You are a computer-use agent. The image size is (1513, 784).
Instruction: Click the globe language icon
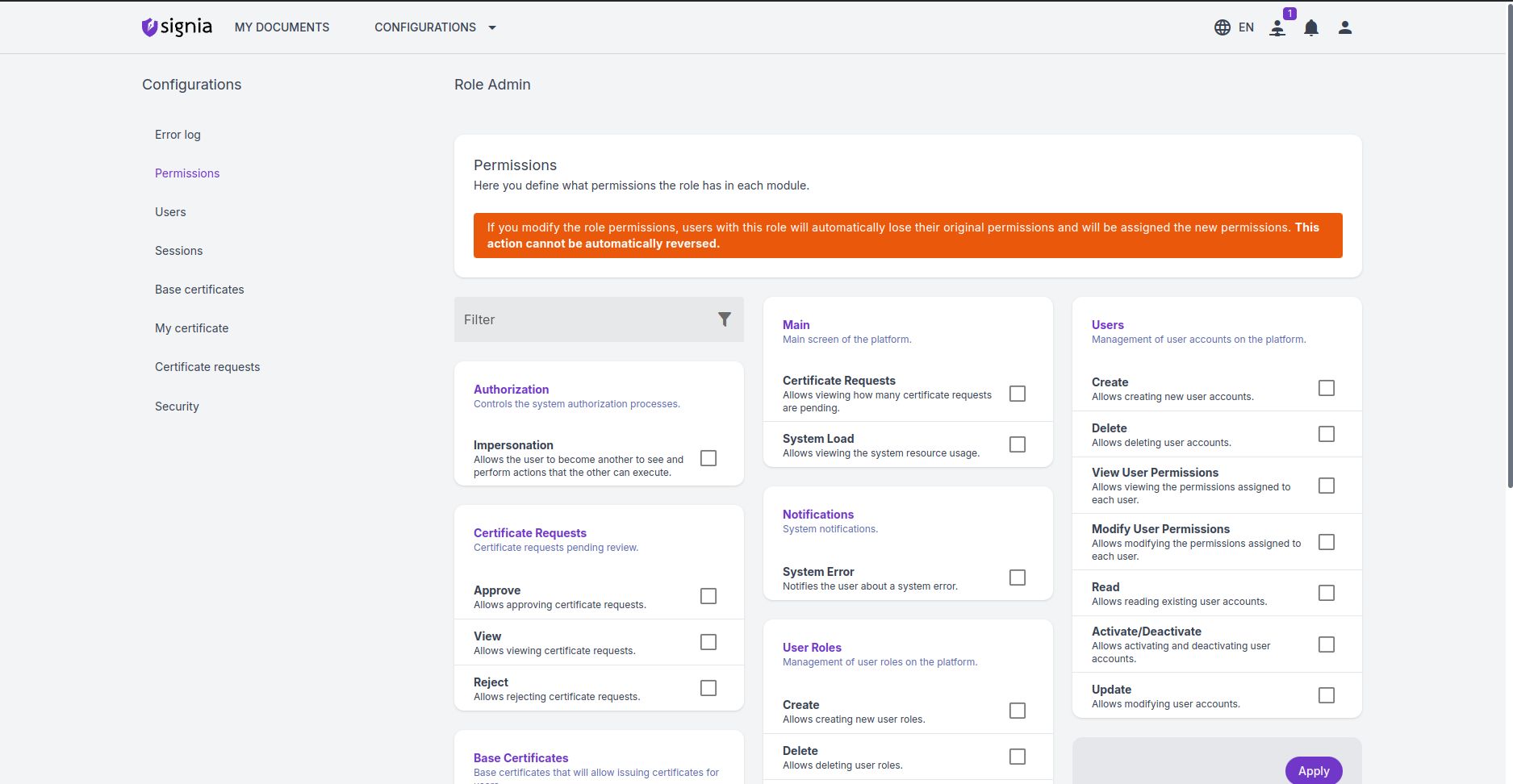(1222, 27)
